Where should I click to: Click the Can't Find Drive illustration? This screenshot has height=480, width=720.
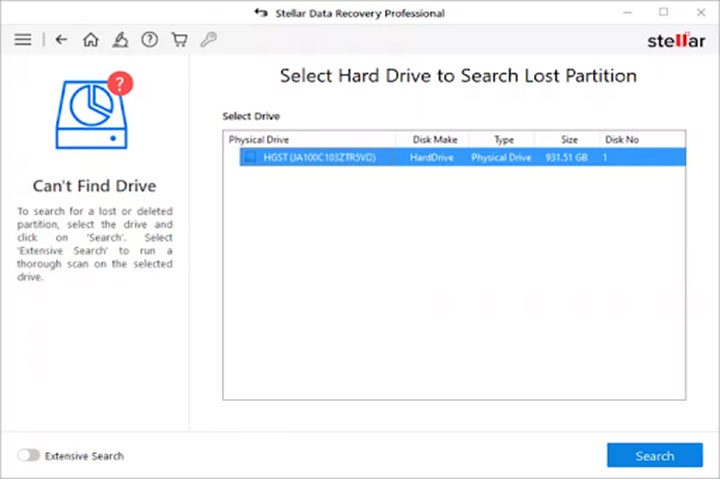pos(94,110)
